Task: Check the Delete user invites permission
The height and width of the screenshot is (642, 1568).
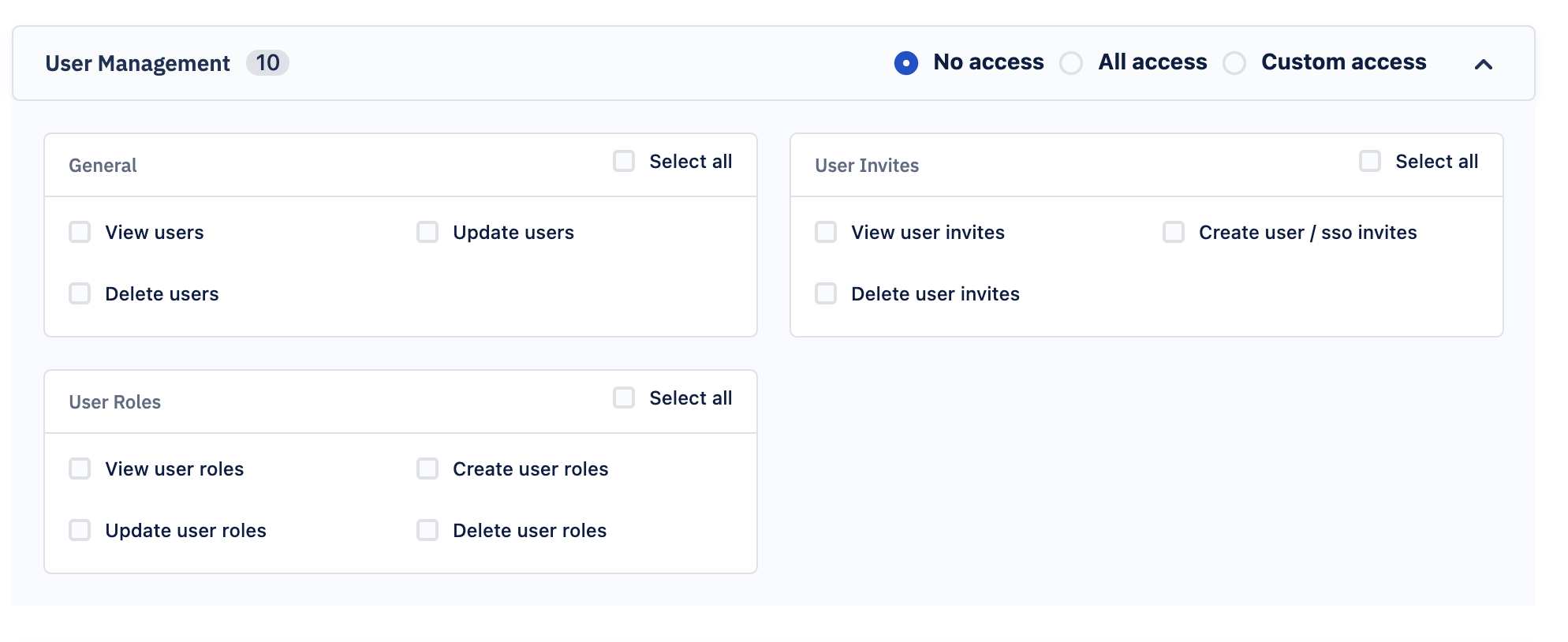Action: tap(826, 293)
